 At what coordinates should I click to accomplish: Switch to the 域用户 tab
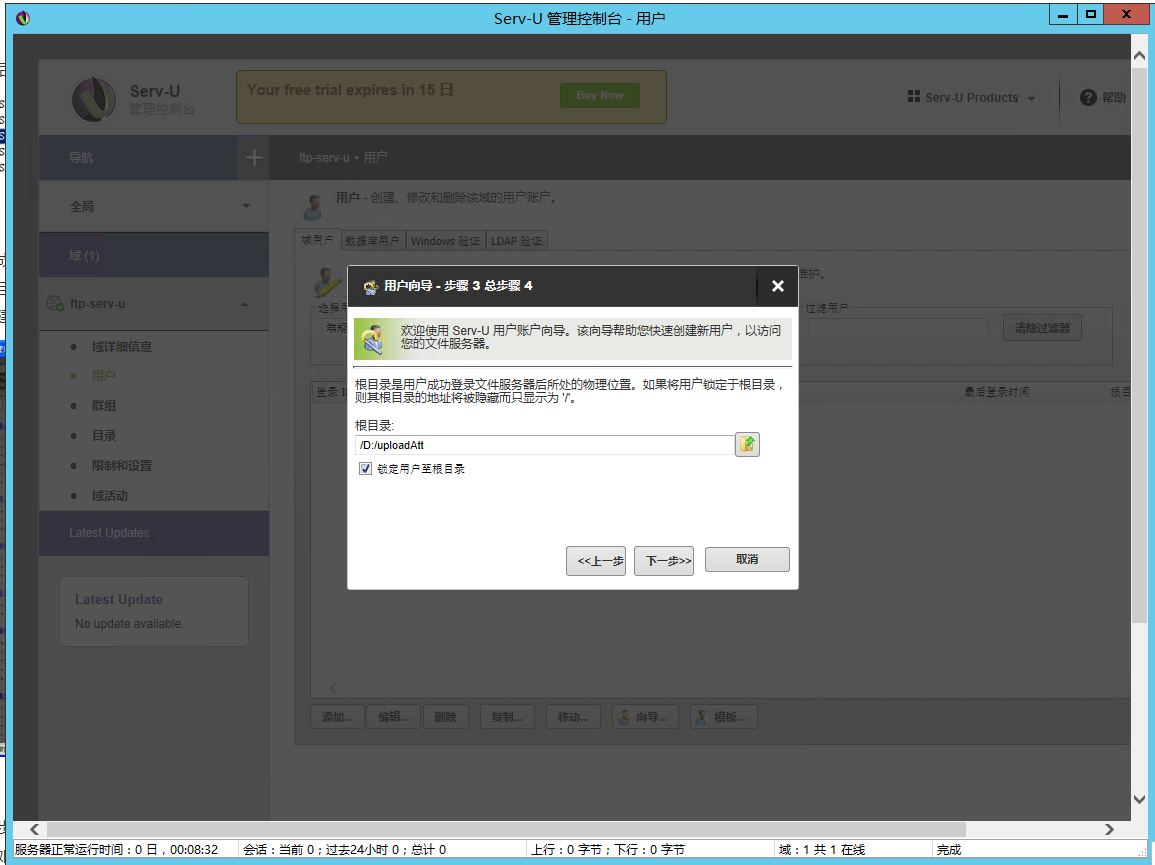(x=317, y=240)
